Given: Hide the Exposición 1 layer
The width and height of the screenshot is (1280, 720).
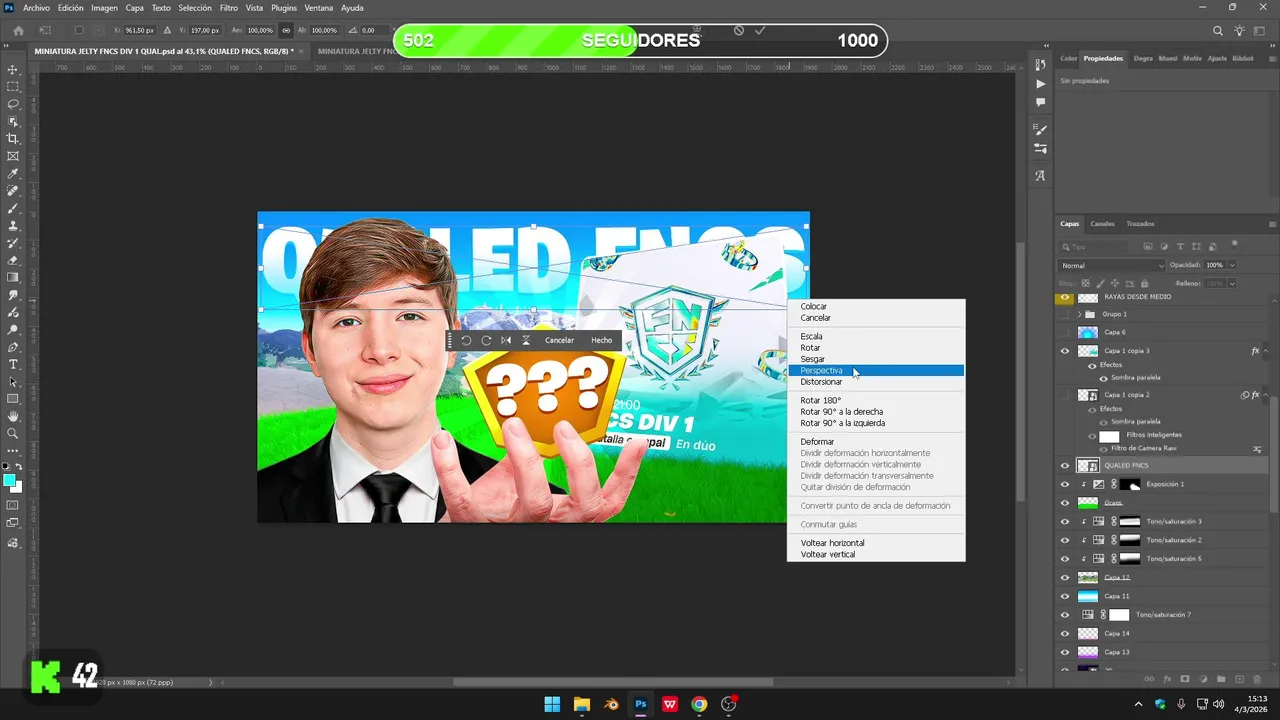Looking at the screenshot, I should coord(1064,484).
